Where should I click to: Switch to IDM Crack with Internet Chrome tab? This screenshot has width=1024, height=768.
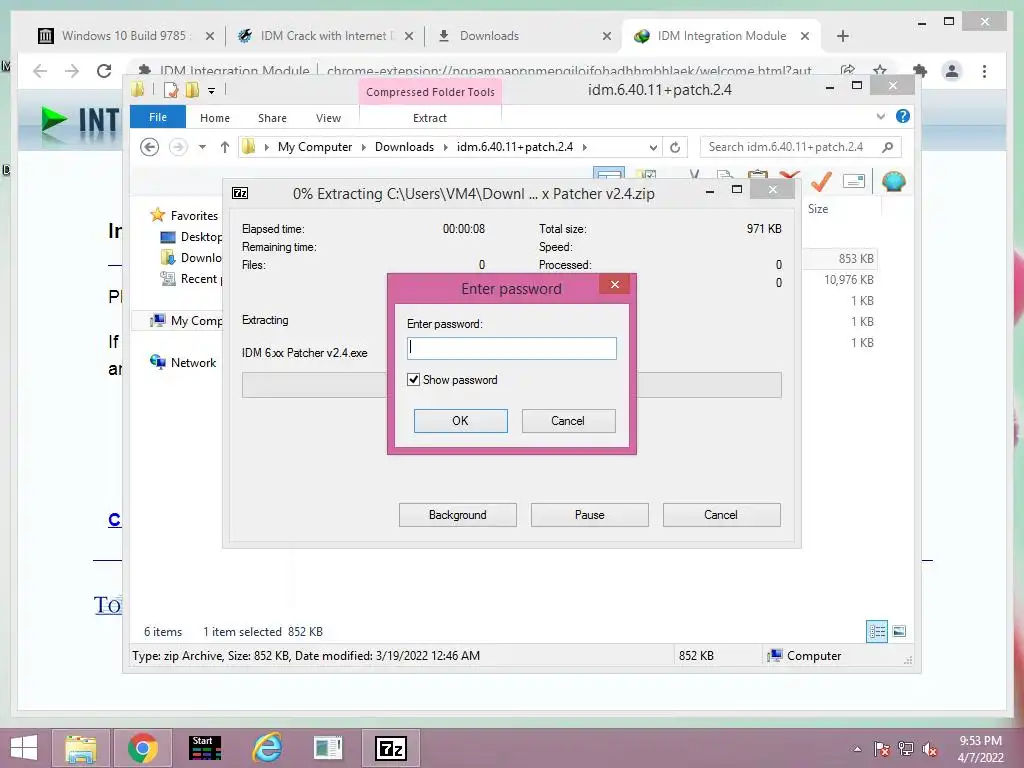[325, 36]
